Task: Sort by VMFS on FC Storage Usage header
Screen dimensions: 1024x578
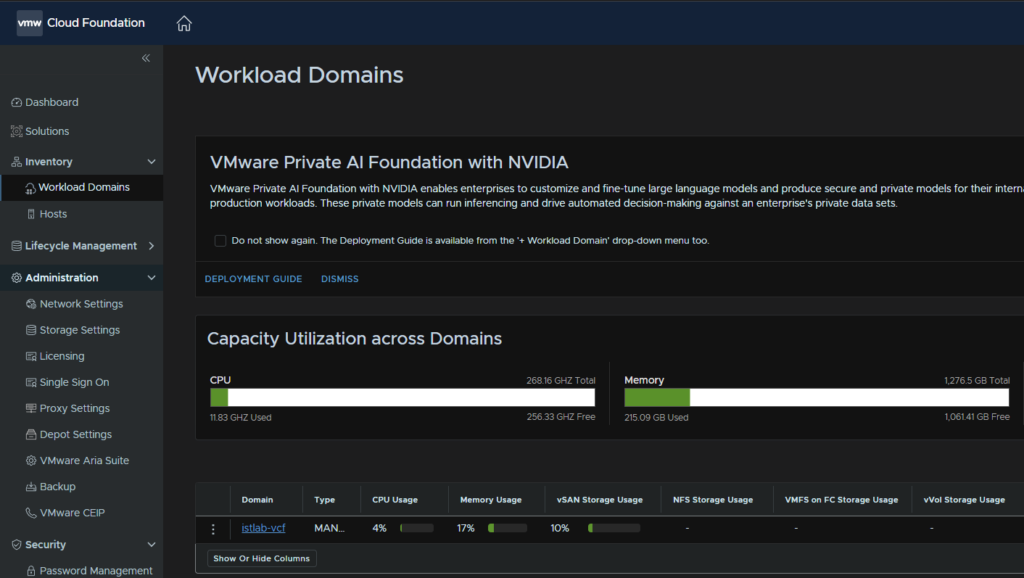Action: pos(841,500)
